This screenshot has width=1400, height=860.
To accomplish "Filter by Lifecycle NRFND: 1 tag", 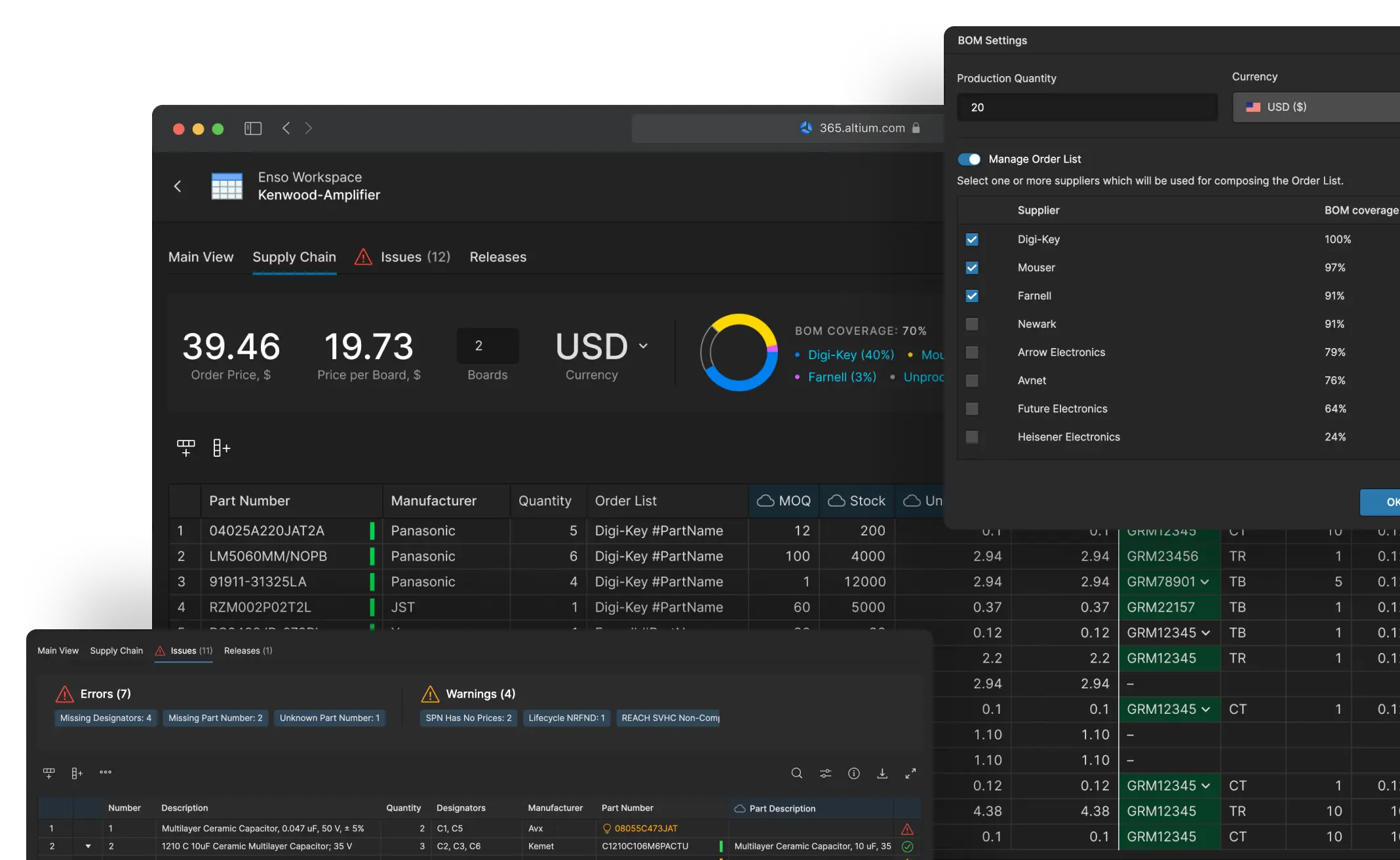I will pyautogui.click(x=567, y=718).
